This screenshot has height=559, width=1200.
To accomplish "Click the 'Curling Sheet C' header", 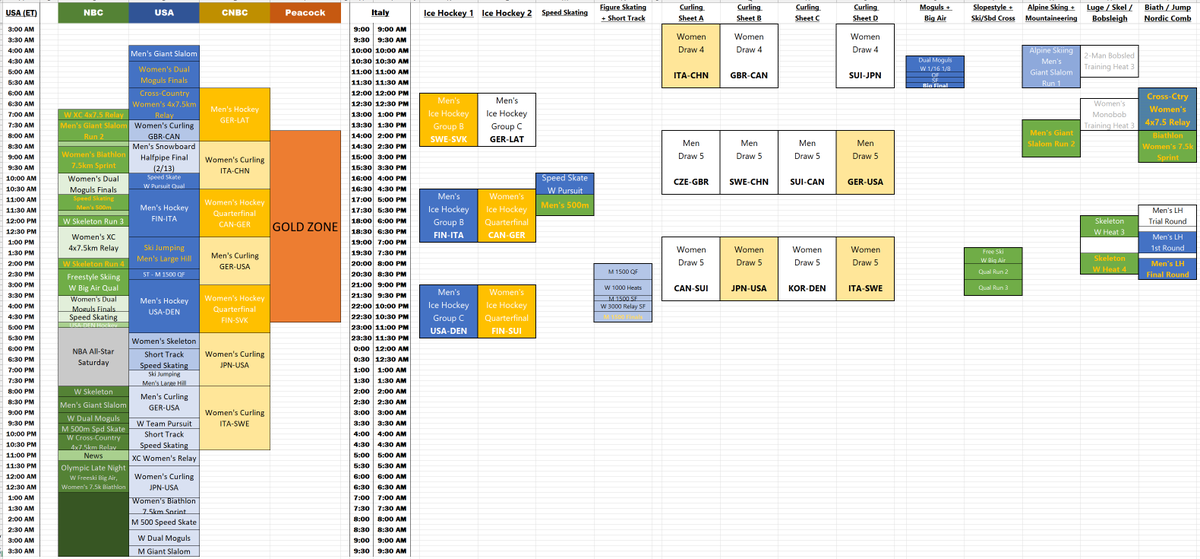I will click(x=807, y=12).
